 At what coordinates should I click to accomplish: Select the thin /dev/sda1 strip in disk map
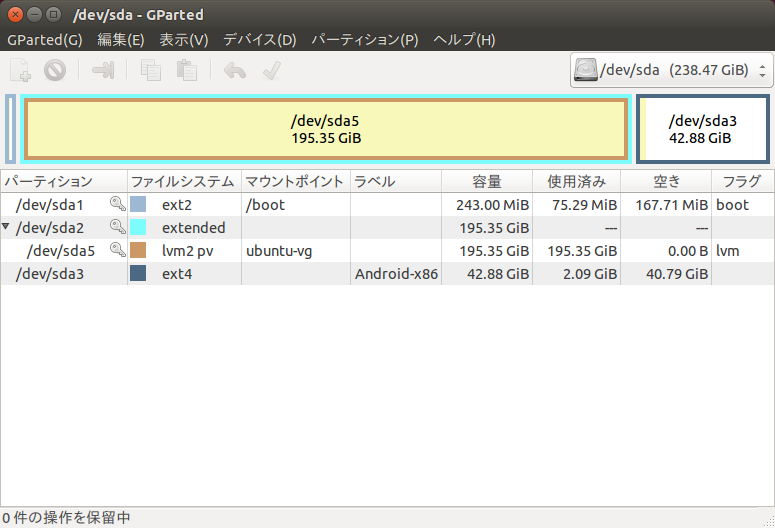coord(10,129)
